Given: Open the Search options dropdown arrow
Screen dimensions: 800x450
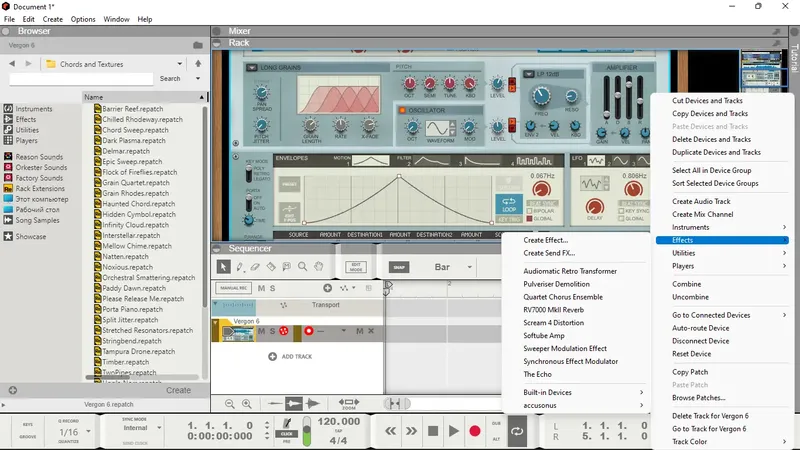Looking at the screenshot, I should 198,79.
